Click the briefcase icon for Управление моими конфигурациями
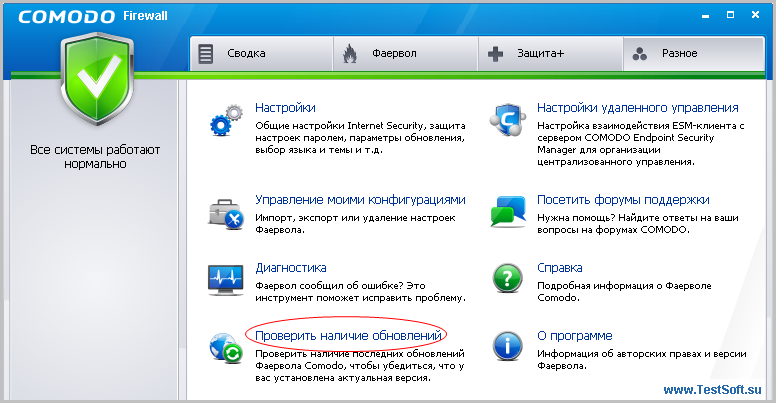776x403 pixels. point(226,213)
